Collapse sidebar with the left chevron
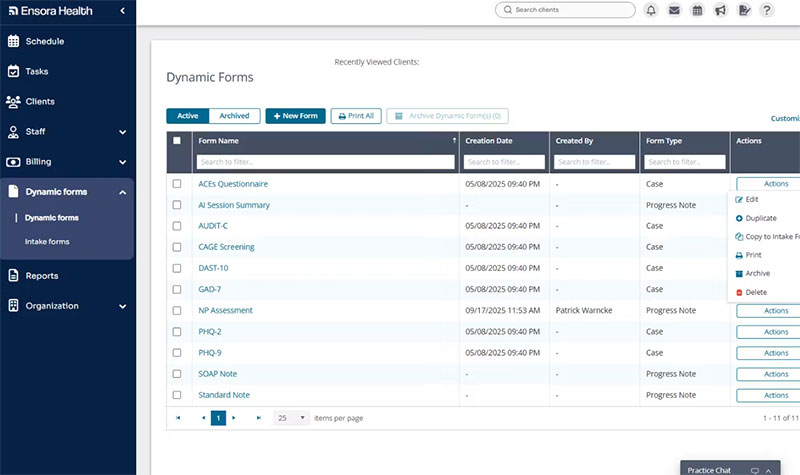This screenshot has width=800, height=475. click(122, 11)
